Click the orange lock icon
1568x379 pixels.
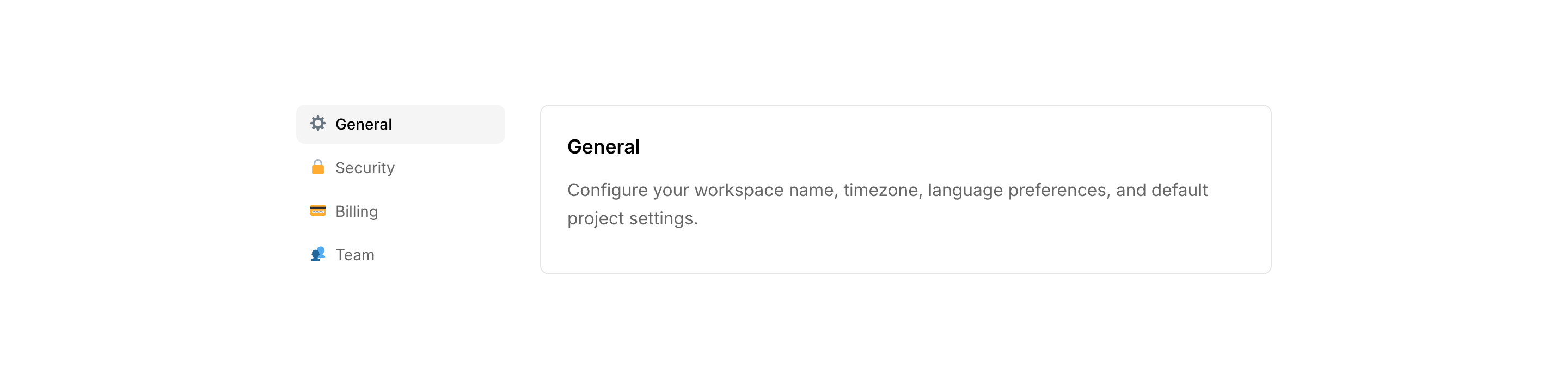[318, 167]
